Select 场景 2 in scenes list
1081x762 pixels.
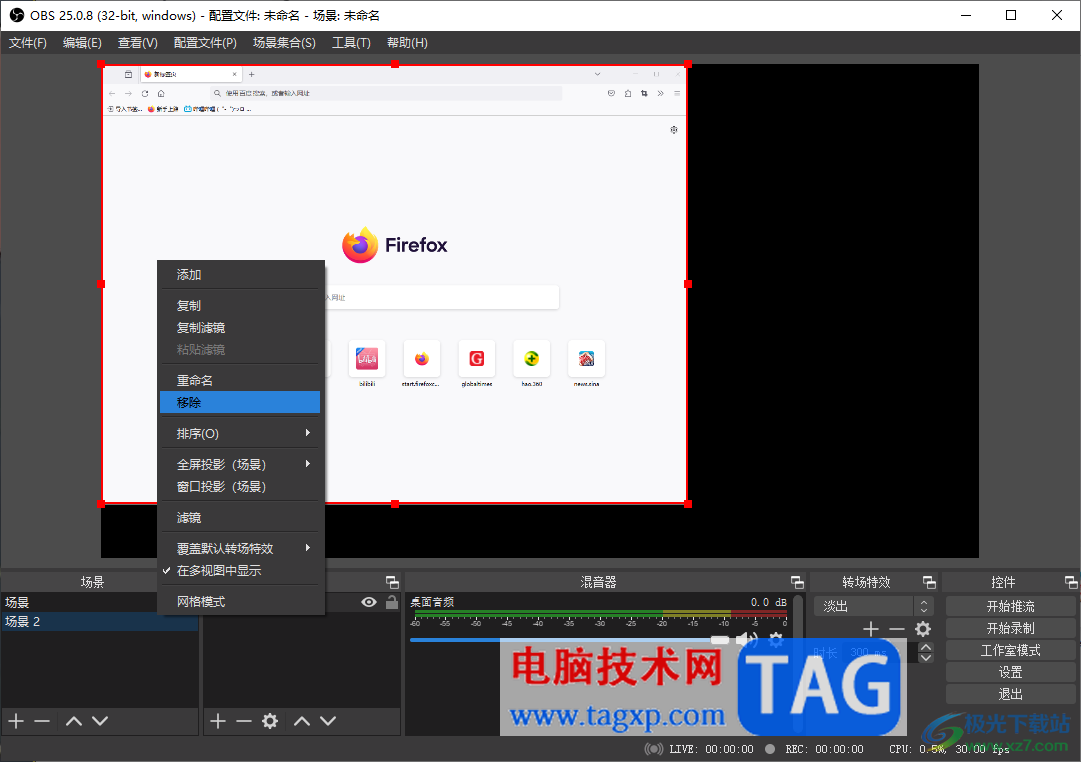coord(99,621)
